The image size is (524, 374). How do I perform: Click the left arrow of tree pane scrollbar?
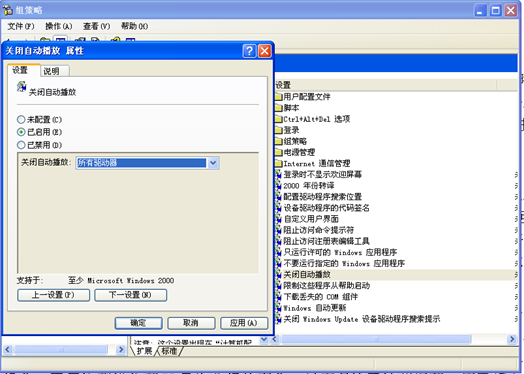click(x=7, y=350)
